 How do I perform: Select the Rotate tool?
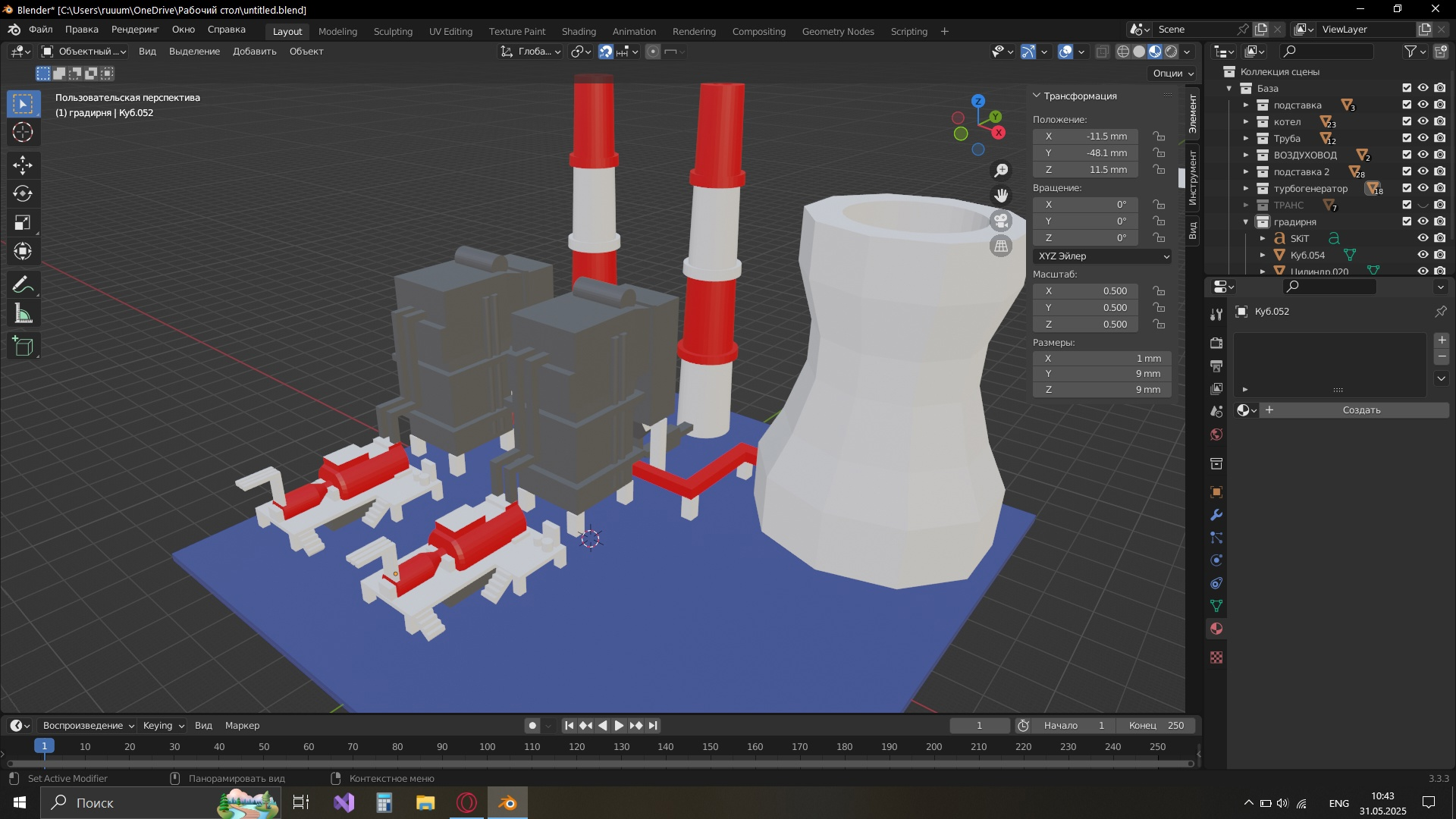click(x=23, y=193)
